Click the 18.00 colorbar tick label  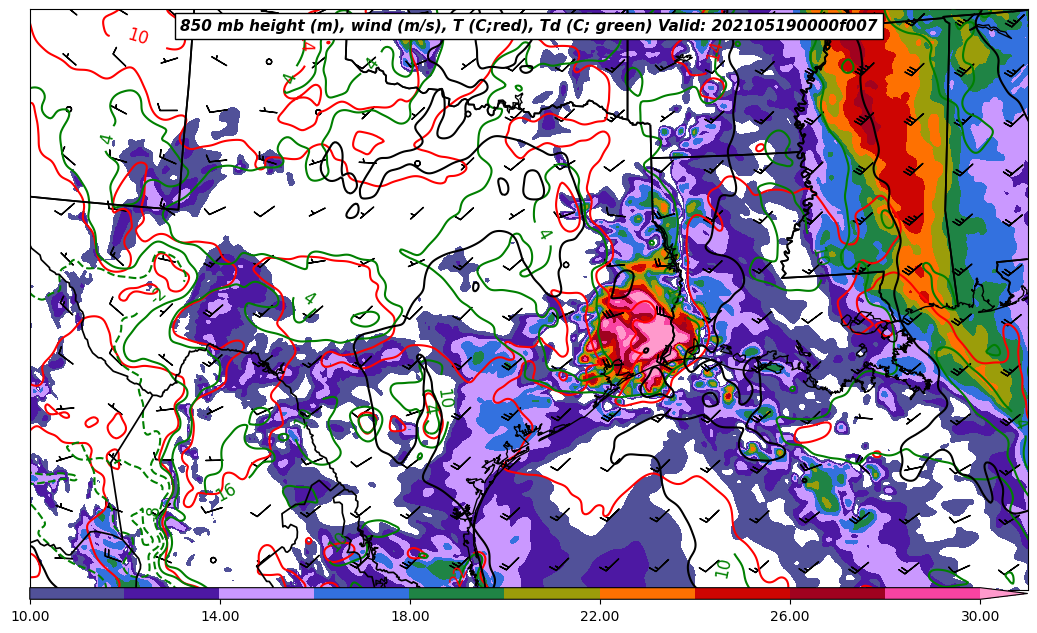[409, 616]
